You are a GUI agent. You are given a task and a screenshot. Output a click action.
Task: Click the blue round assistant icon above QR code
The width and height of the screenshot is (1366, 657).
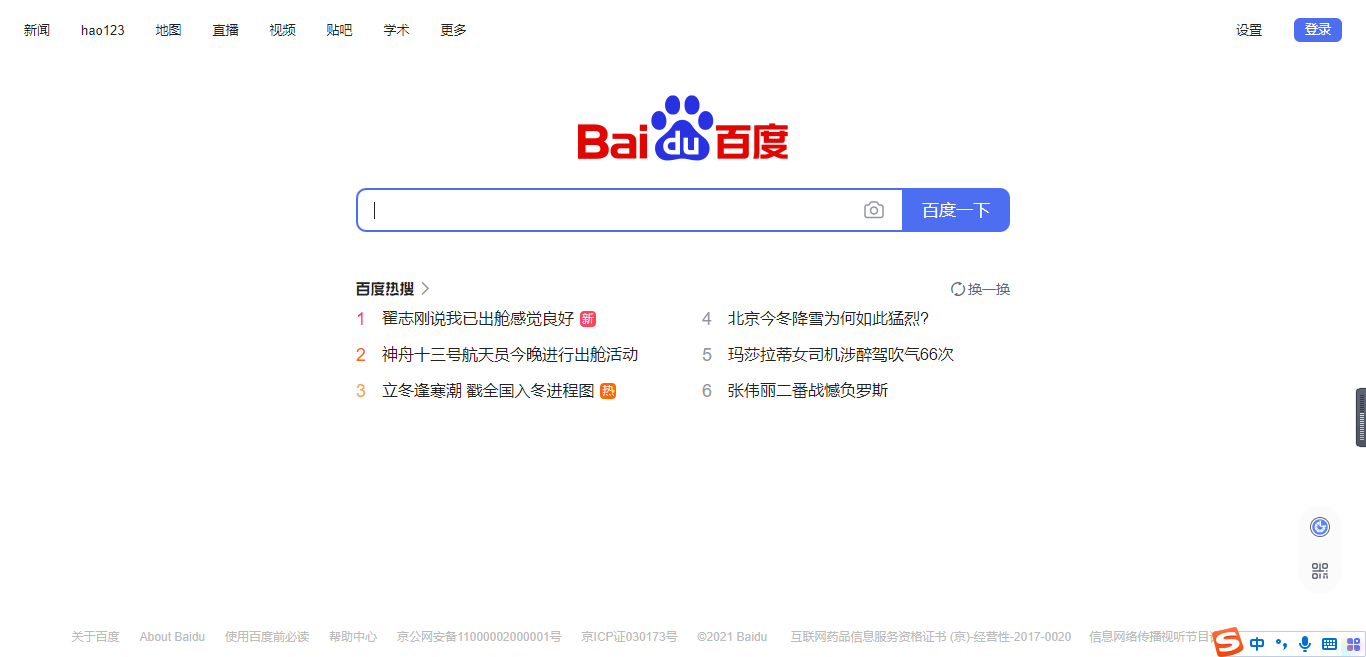(1320, 527)
